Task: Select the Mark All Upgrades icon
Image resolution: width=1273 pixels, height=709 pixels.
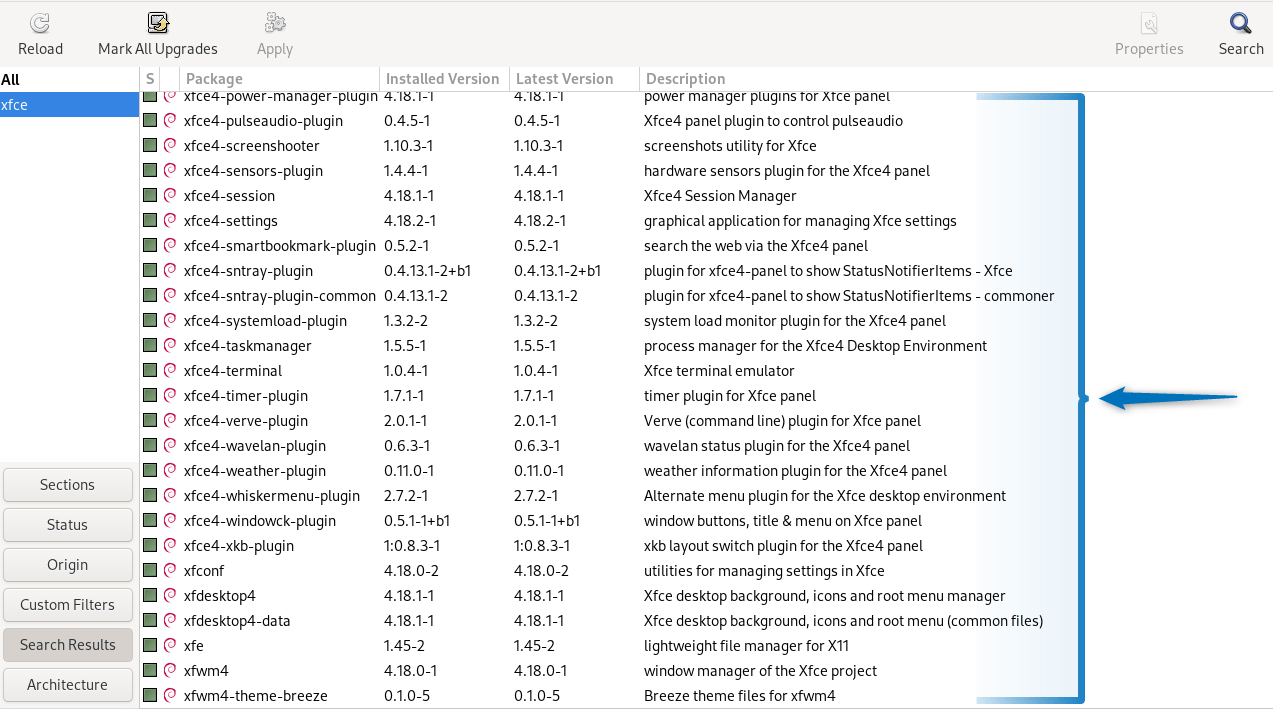Action: point(157,22)
